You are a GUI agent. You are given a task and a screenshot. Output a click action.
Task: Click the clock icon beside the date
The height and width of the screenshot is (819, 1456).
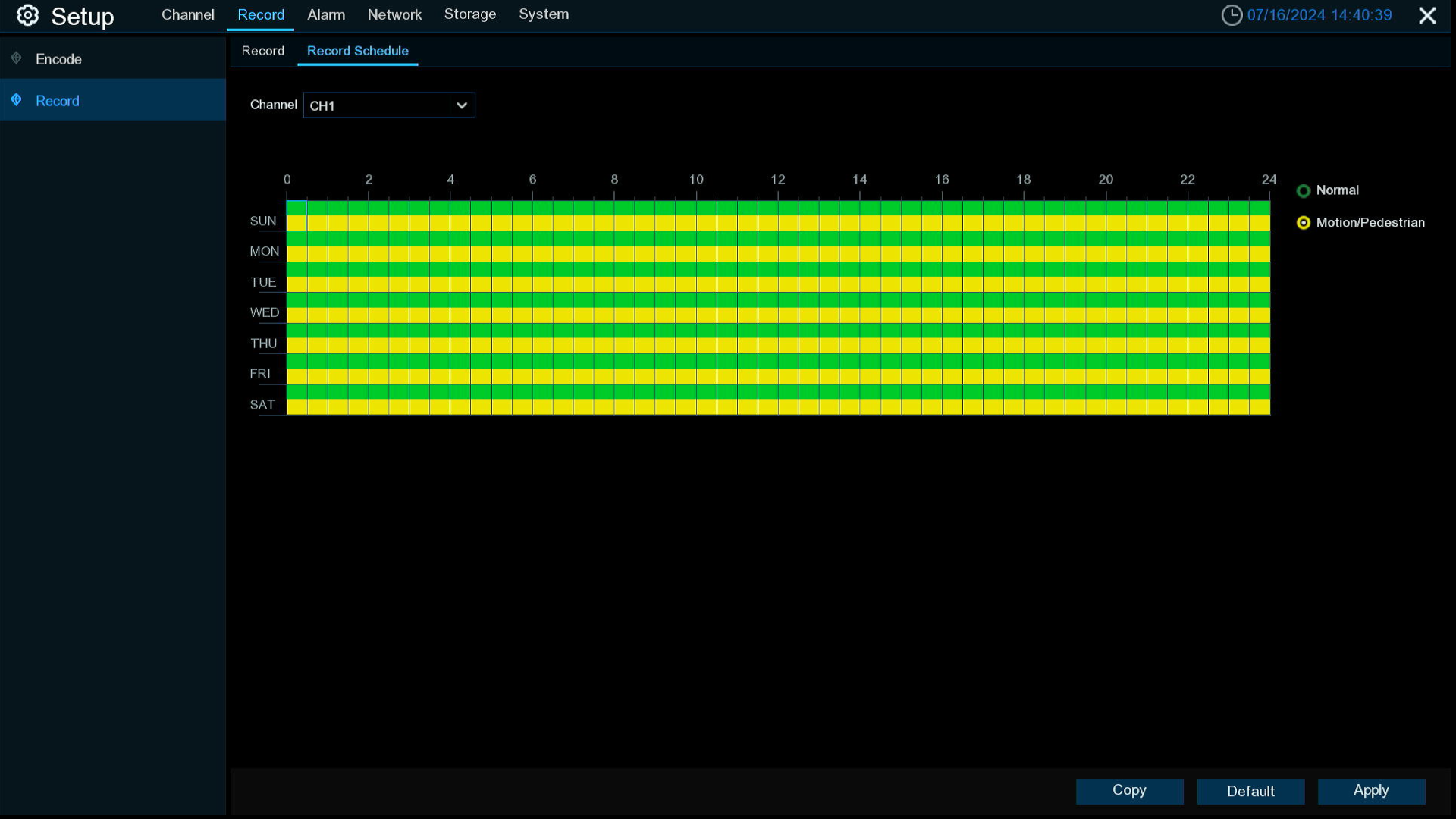(x=1232, y=15)
